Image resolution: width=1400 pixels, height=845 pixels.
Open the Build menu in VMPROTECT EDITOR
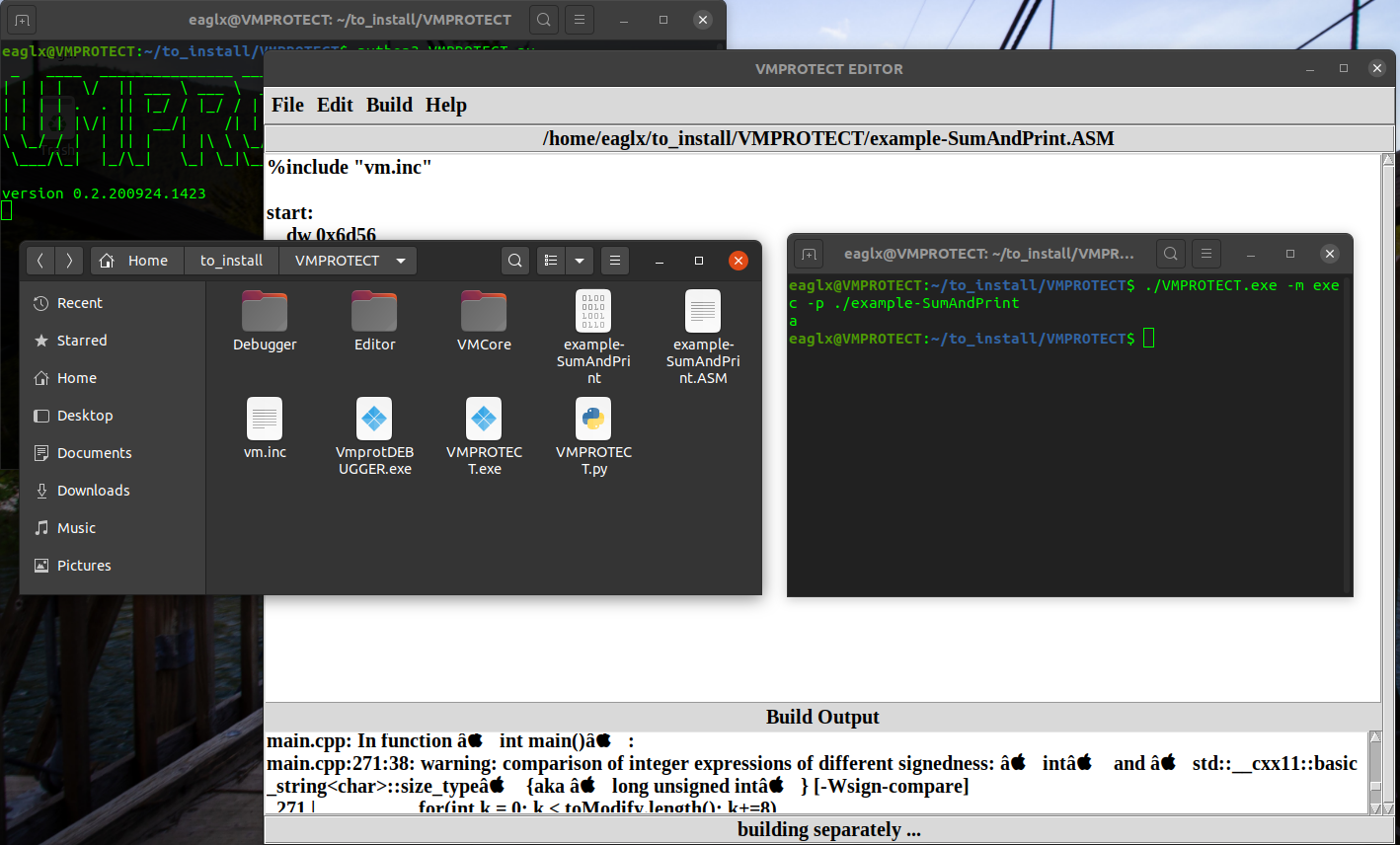pyautogui.click(x=389, y=105)
